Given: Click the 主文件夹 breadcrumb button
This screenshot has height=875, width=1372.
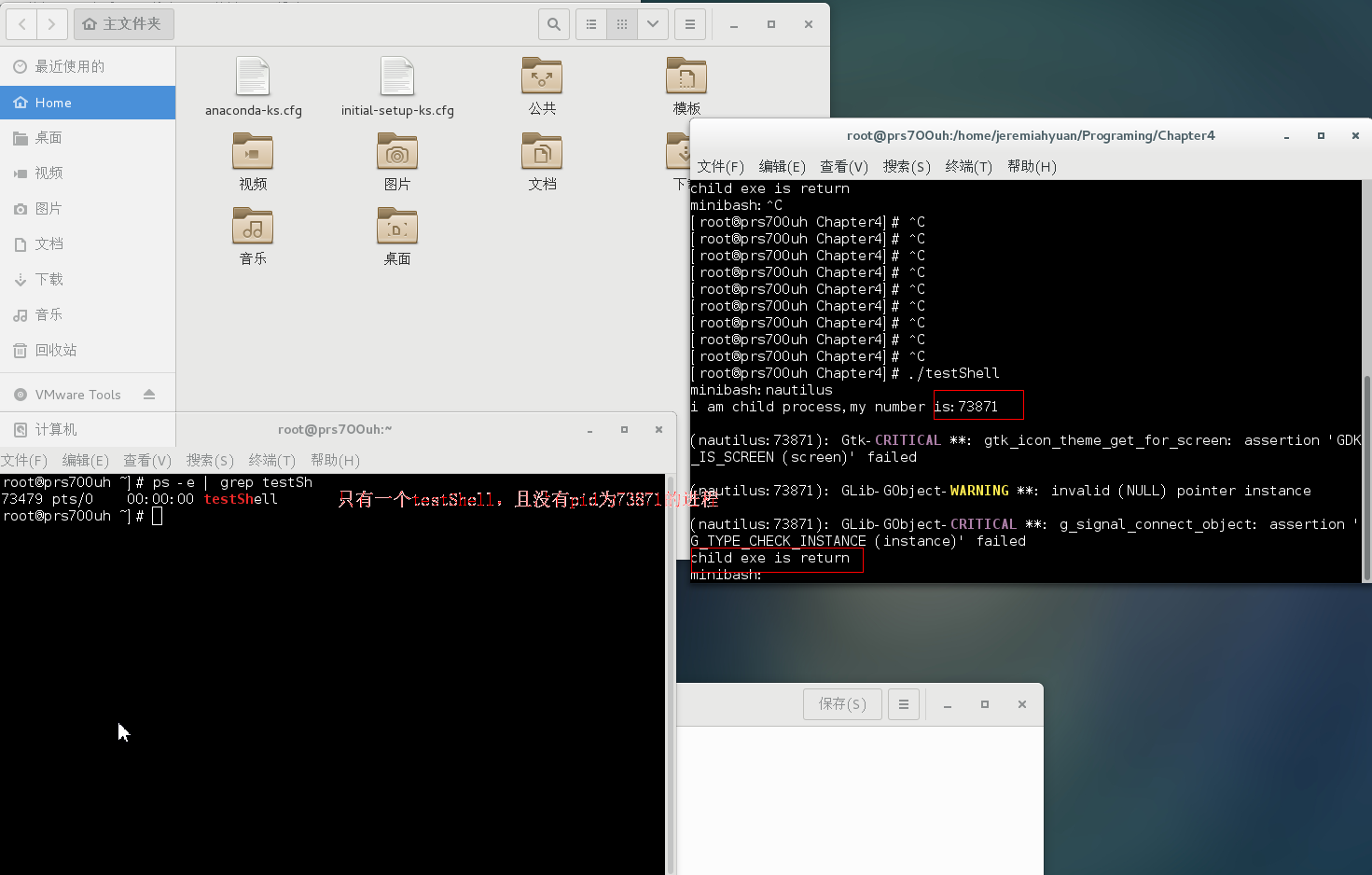Looking at the screenshot, I should pos(124,24).
